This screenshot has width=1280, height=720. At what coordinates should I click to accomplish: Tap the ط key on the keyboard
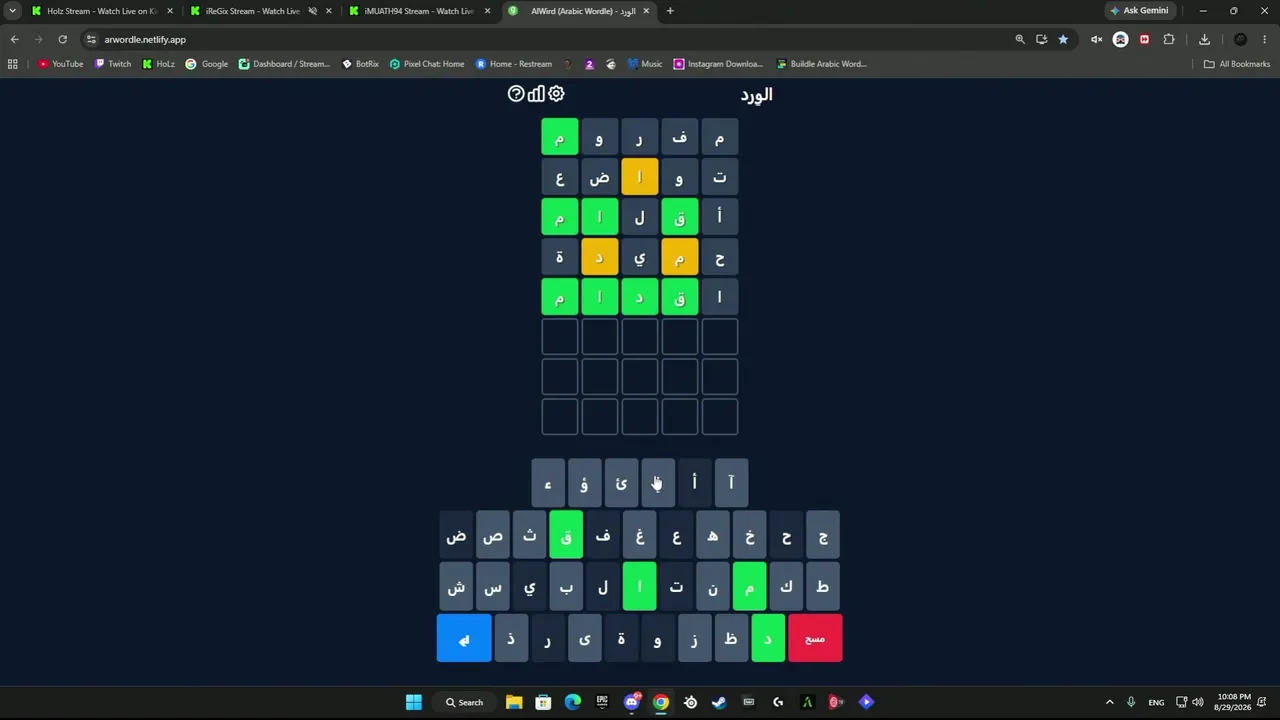823,587
